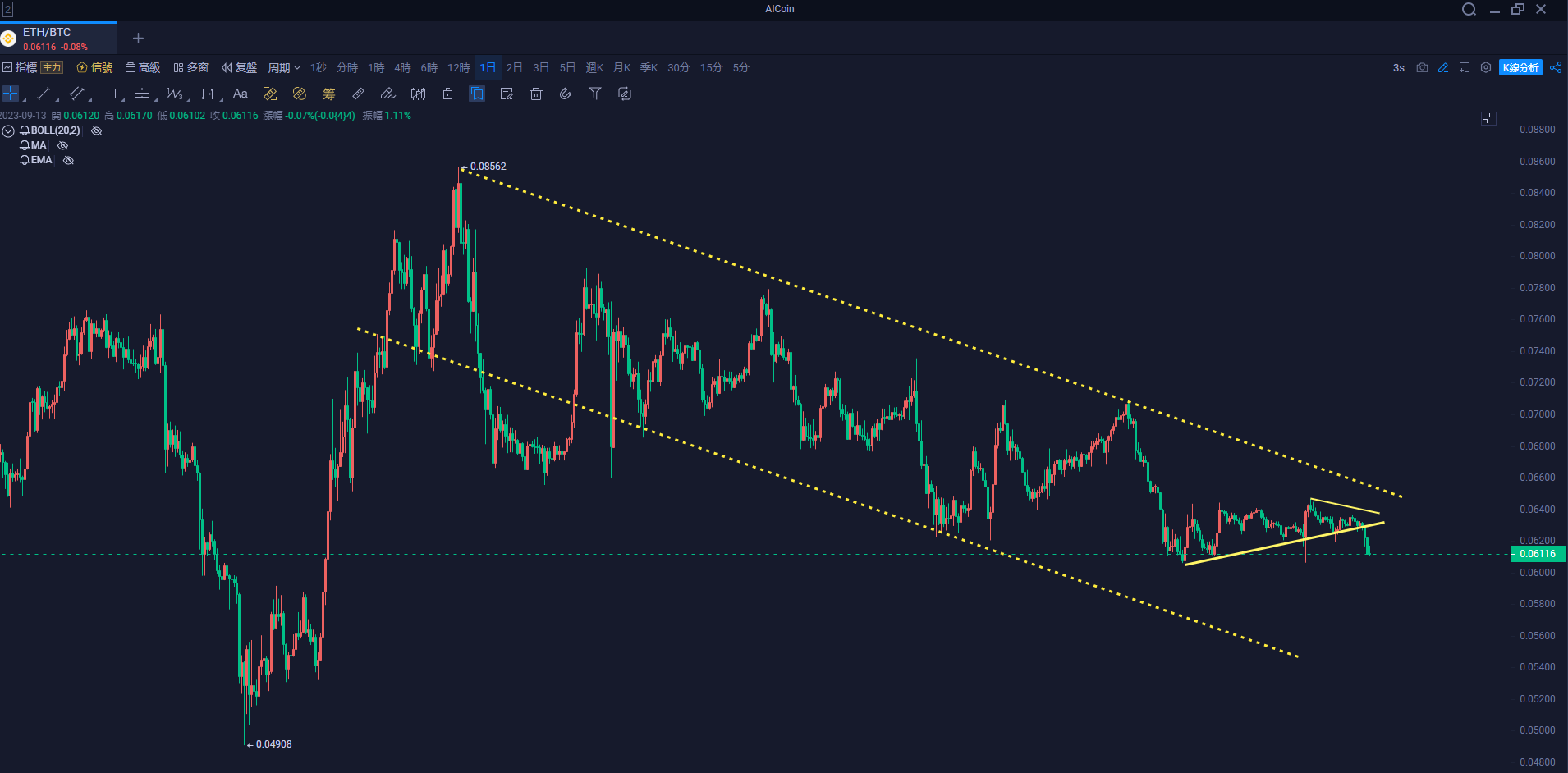Click the share icon at top right

[1556, 67]
